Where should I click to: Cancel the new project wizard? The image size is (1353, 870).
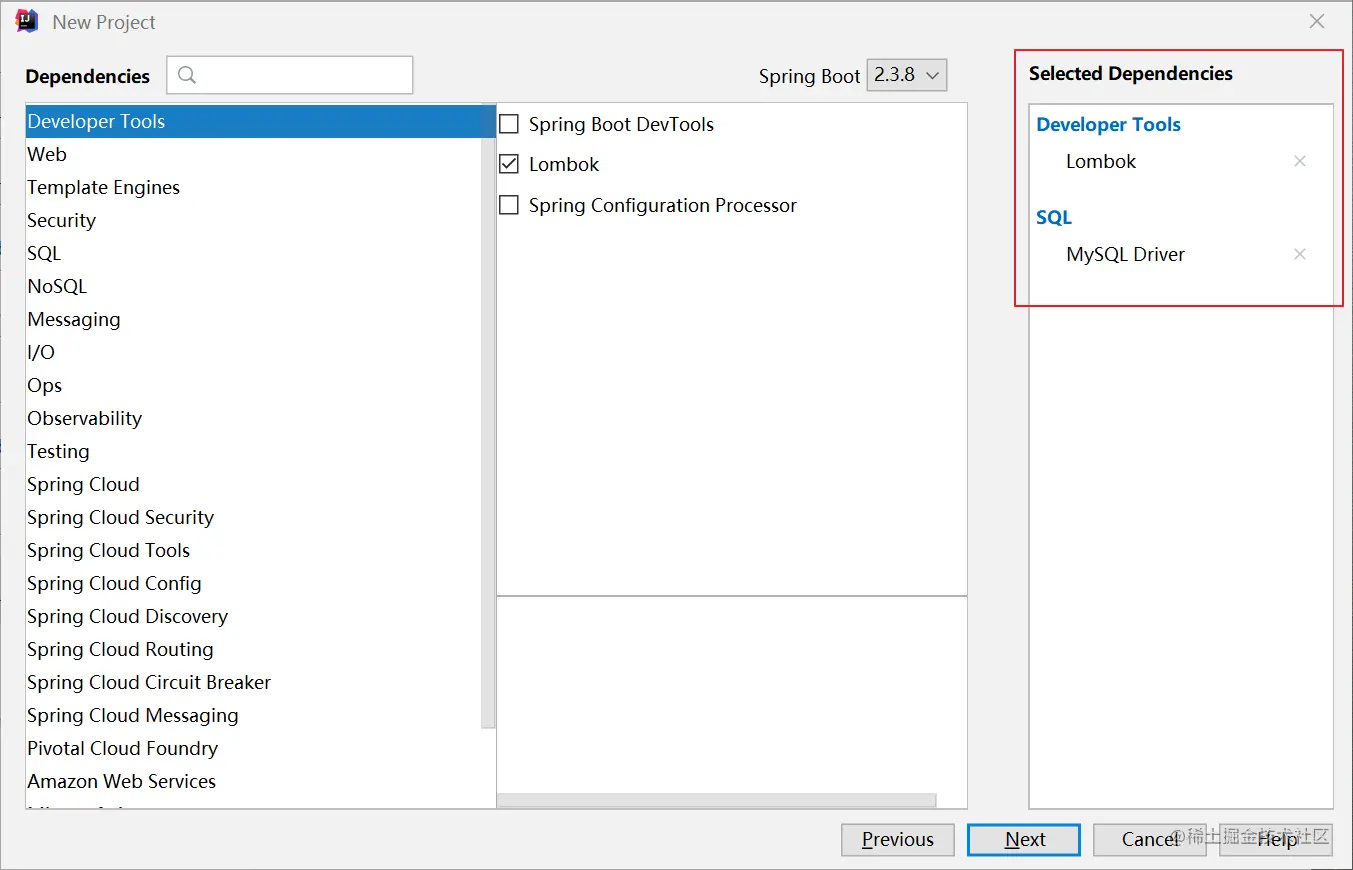1150,839
